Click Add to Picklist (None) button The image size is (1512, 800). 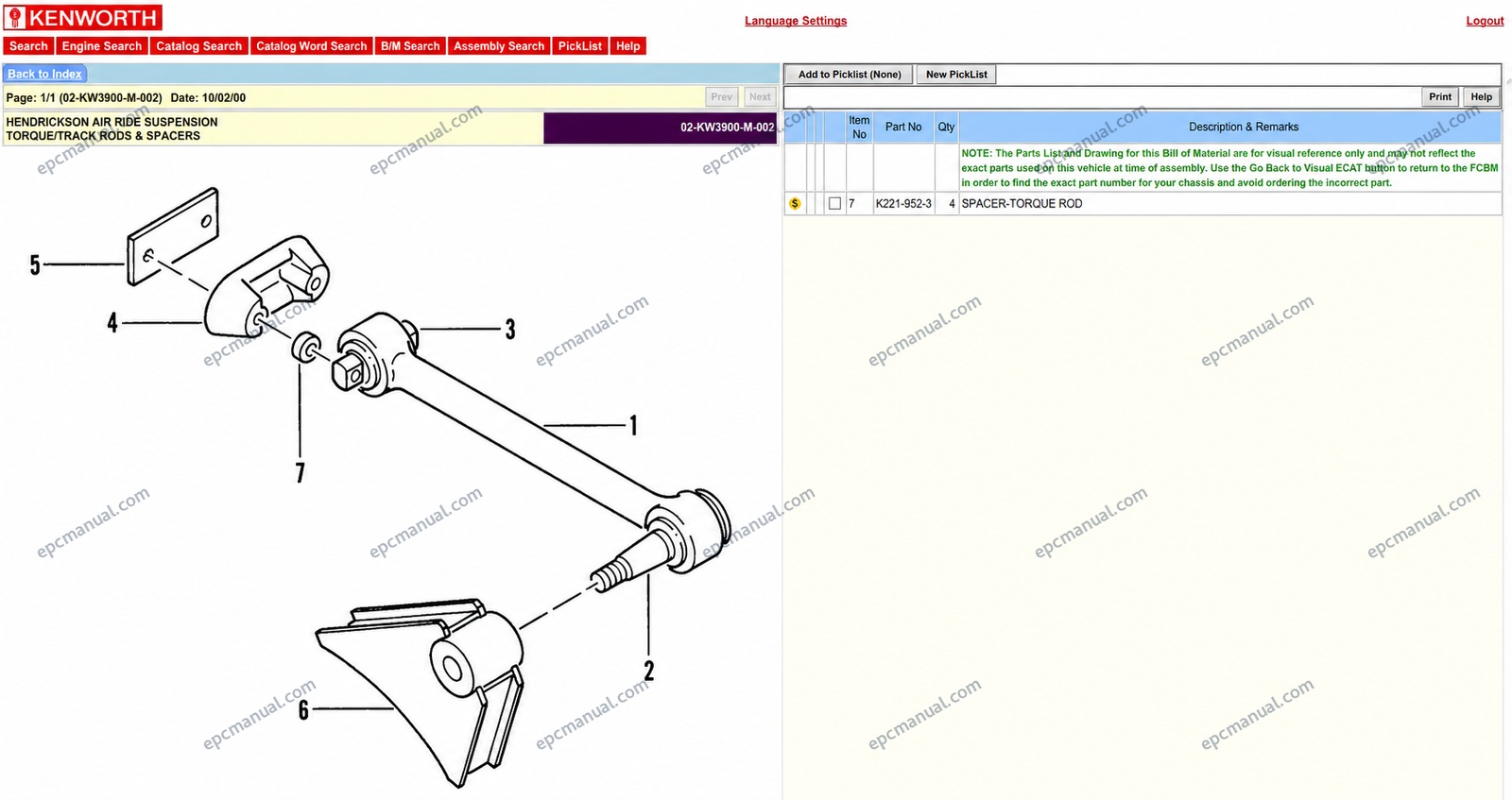click(850, 75)
